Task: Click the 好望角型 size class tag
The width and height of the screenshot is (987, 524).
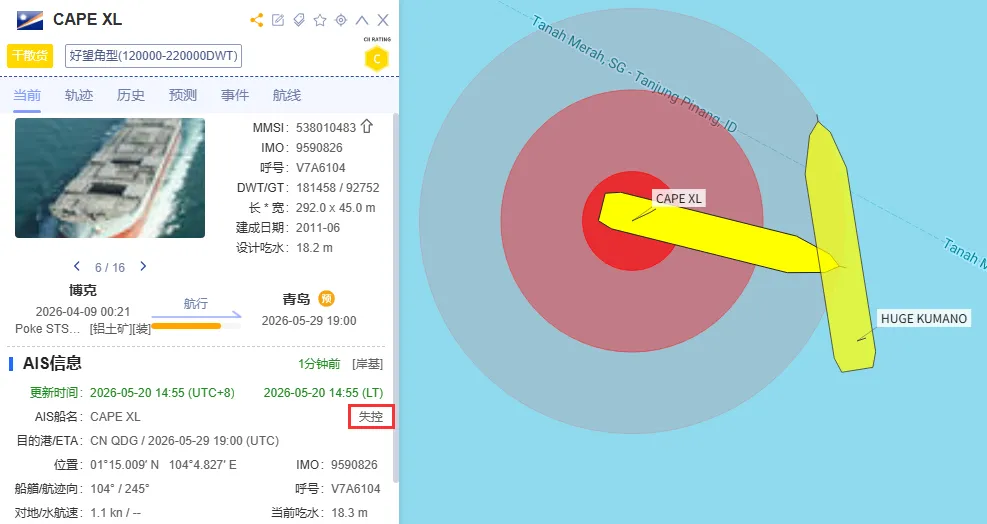Action: 154,56
